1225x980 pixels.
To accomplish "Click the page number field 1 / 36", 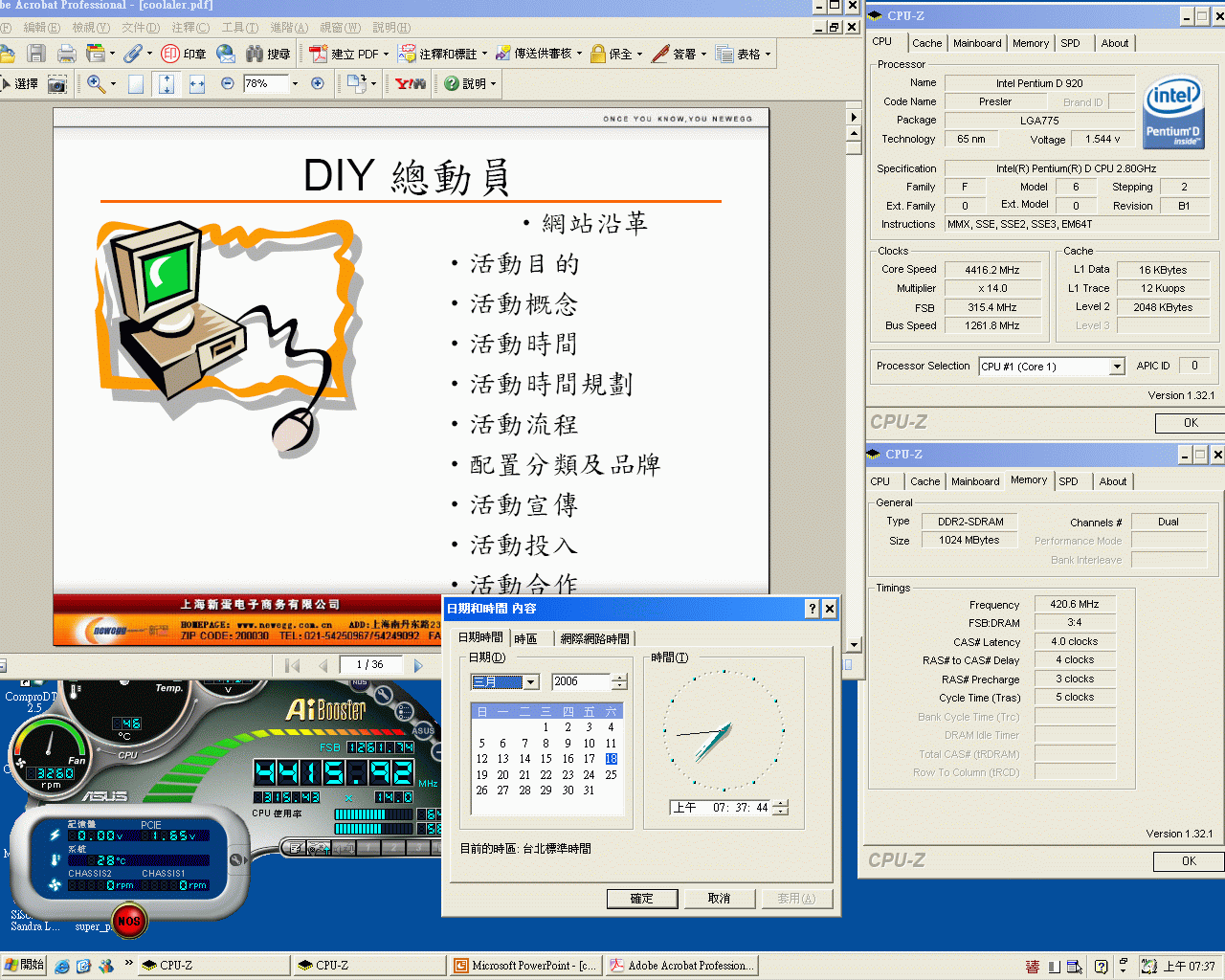I will [369, 665].
